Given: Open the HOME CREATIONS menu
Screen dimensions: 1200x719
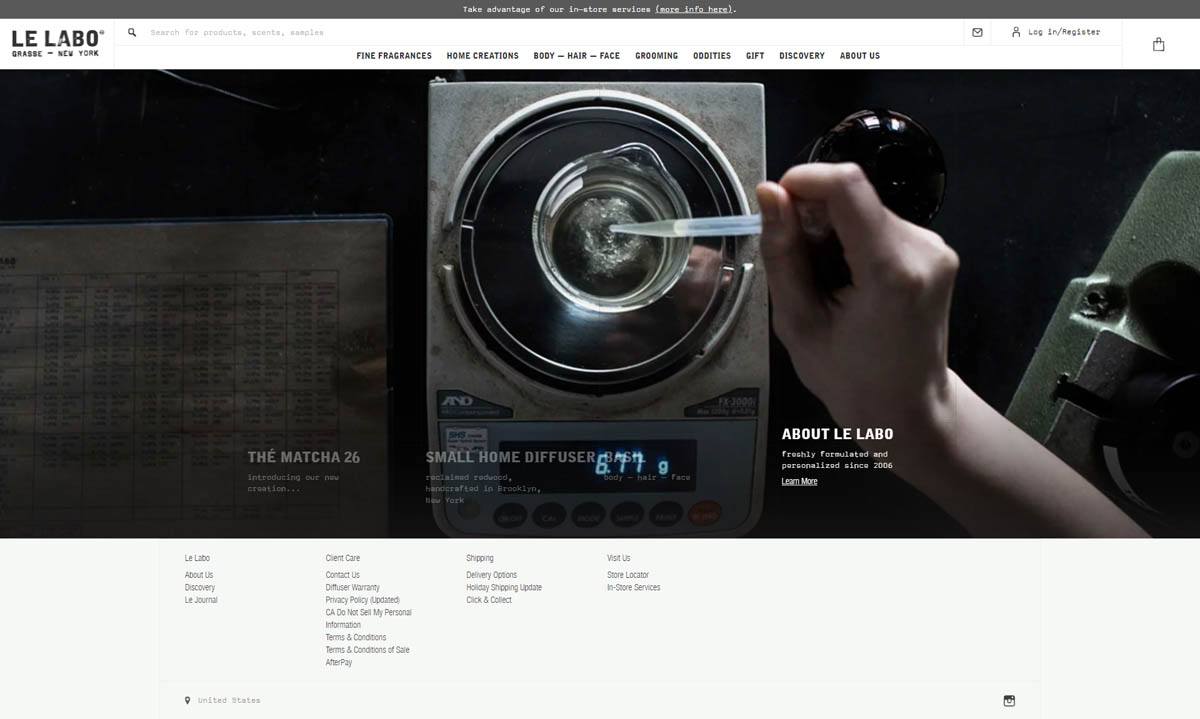Looking at the screenshot, I should pyautogui.click(x=483, y=55).
